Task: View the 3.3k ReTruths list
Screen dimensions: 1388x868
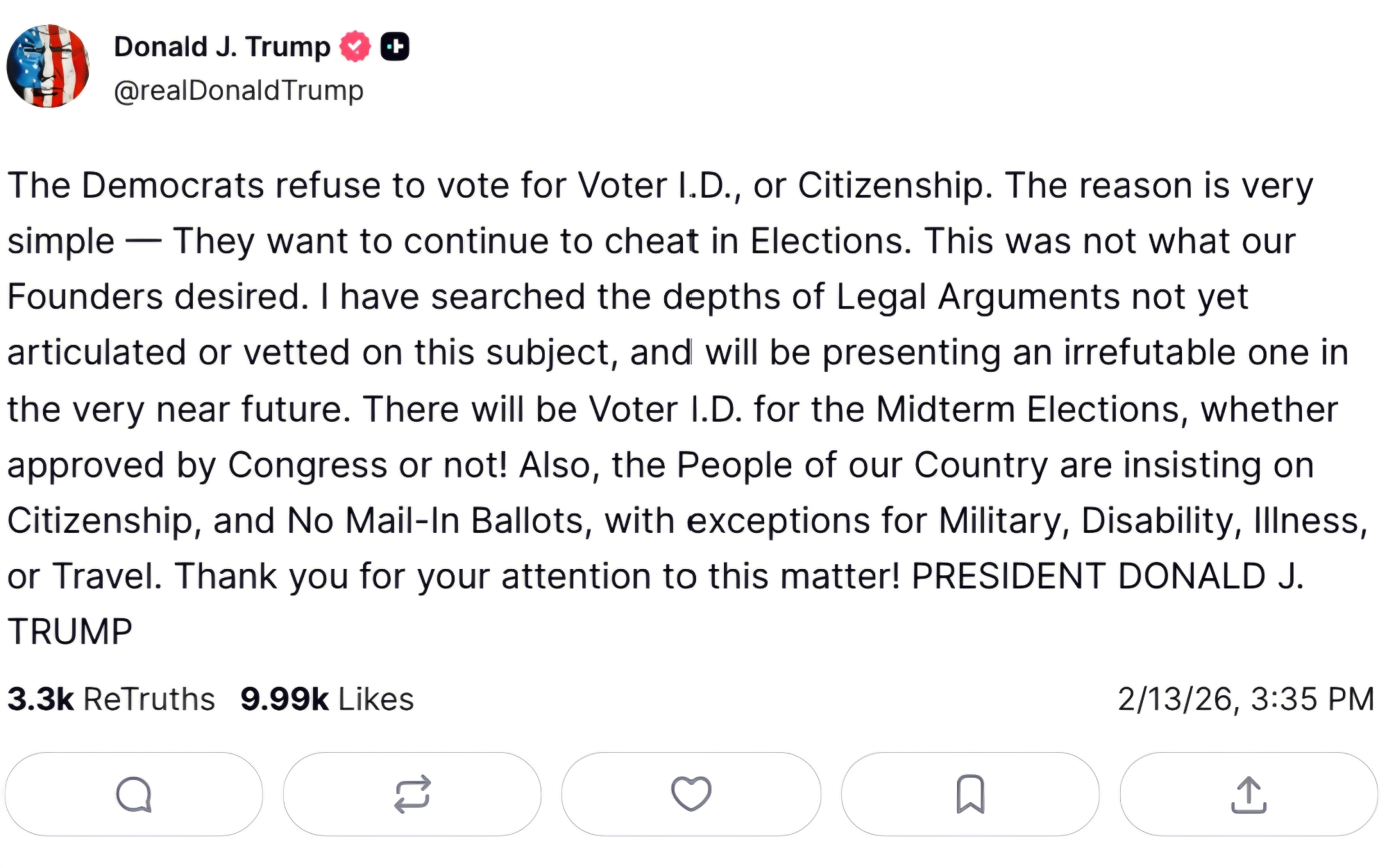Action: 111,699
